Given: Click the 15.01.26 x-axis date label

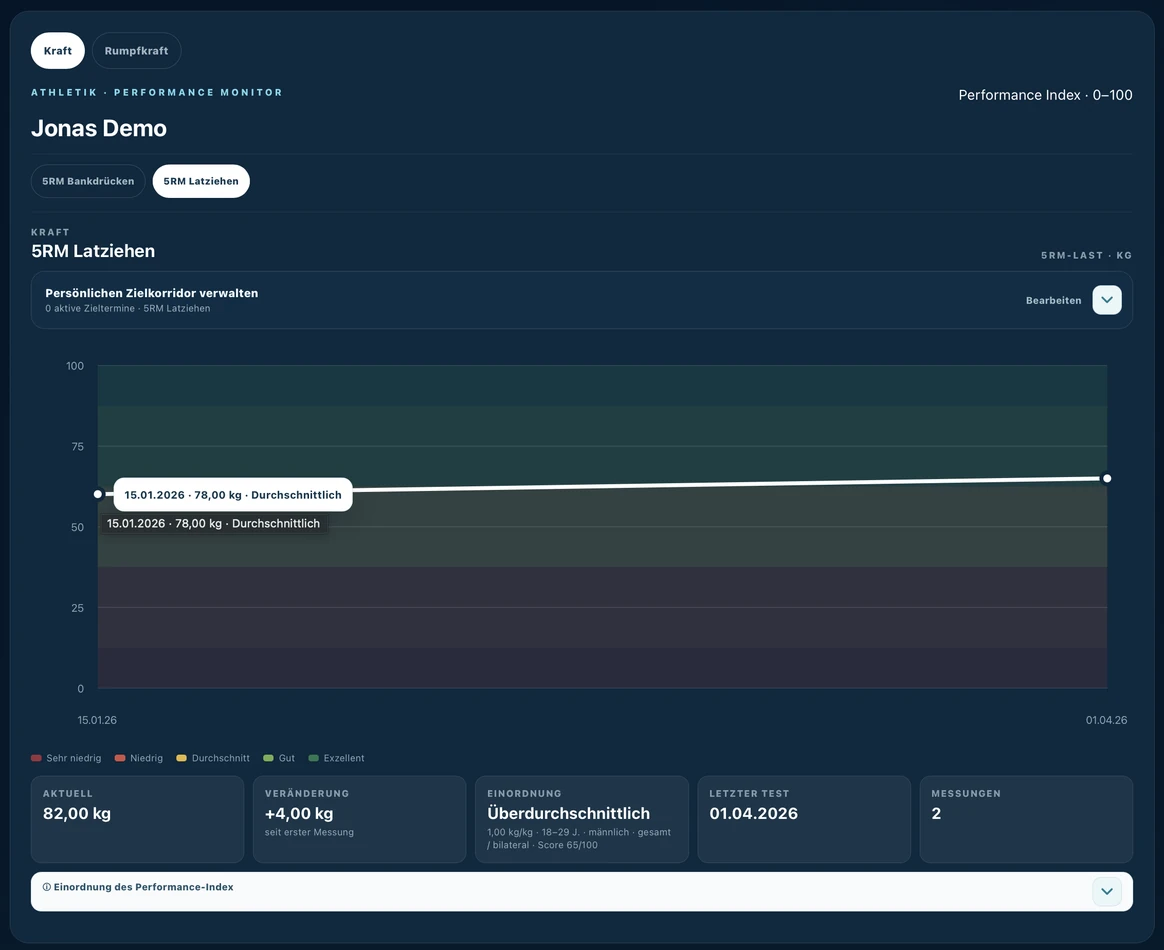Looking at the screenshot, I should (97, 720).
